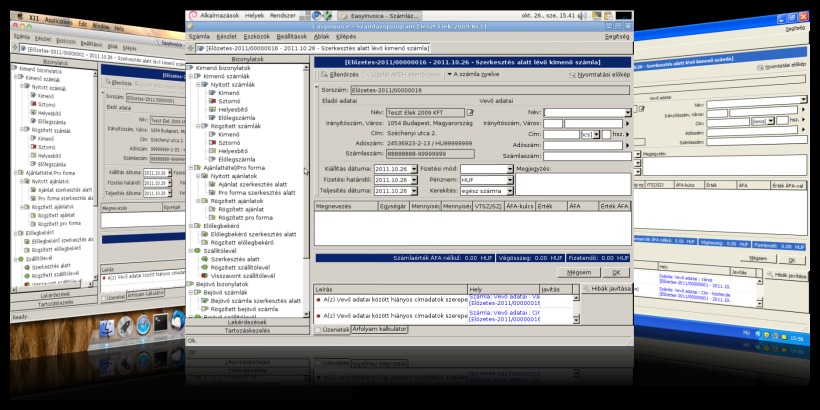
Task: Center window: Sztornó icon under Rögzített számlák
Action: [212, 142]
